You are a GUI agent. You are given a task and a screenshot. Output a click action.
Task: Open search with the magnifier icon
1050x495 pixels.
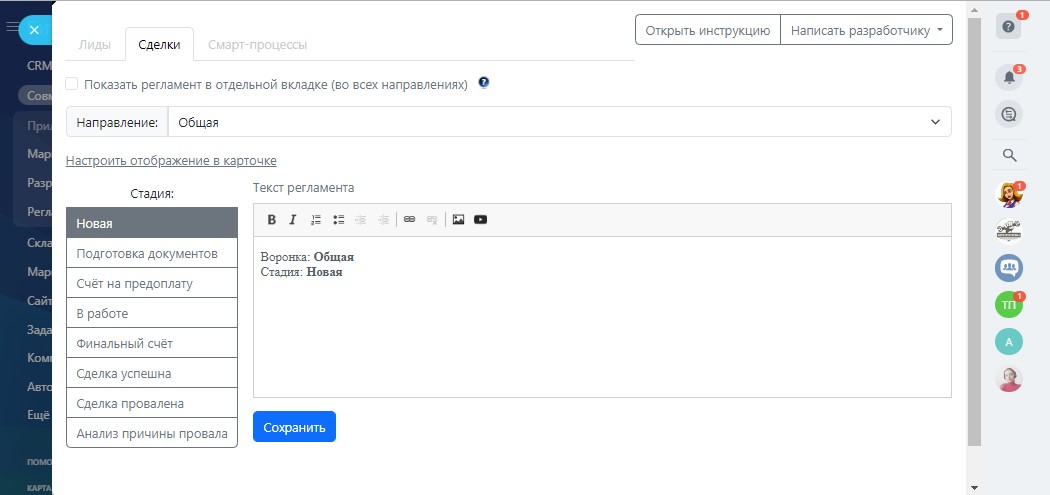pos(1009,155)
